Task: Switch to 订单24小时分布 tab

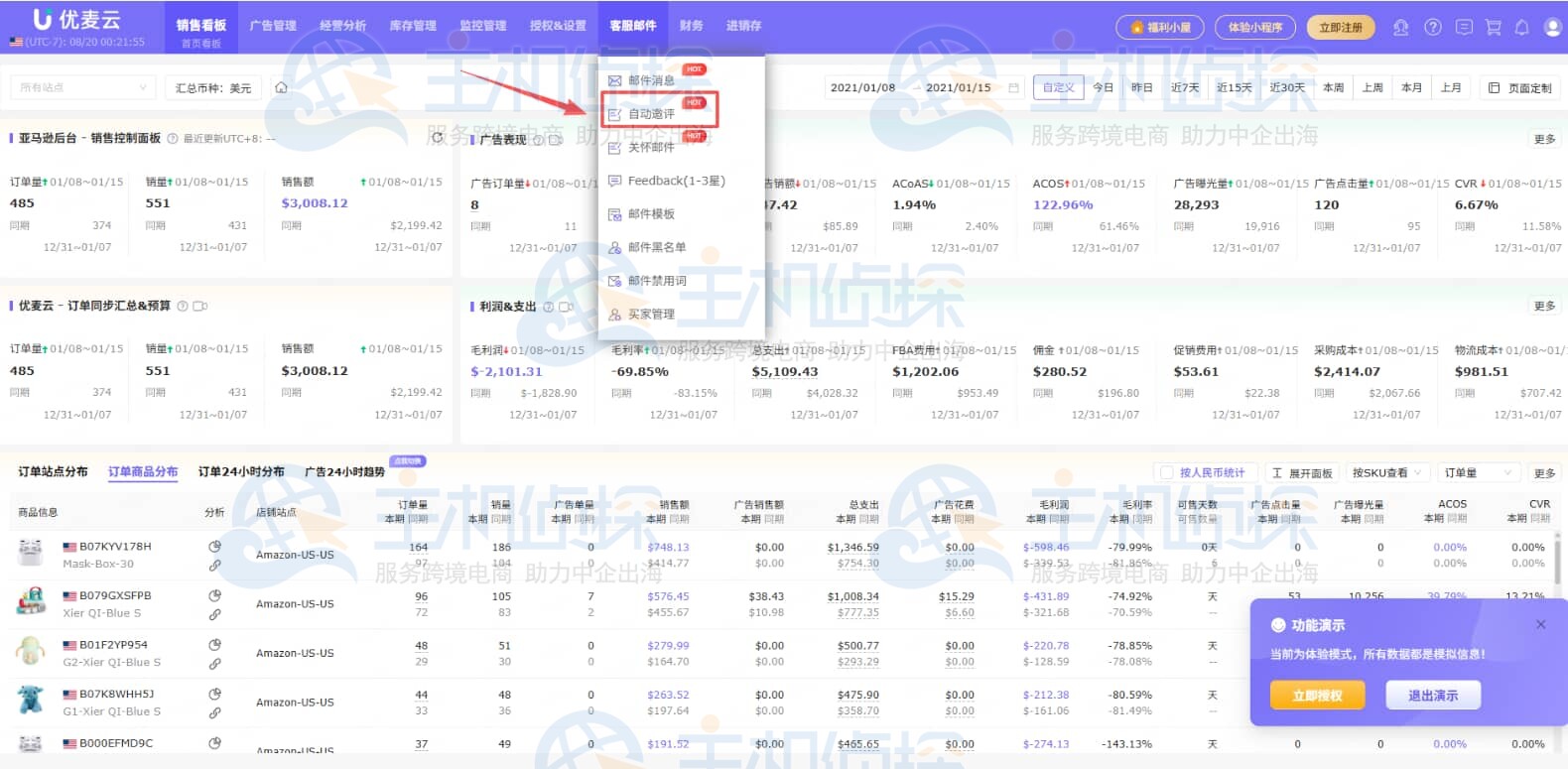Action: click(x=241, y=472)
